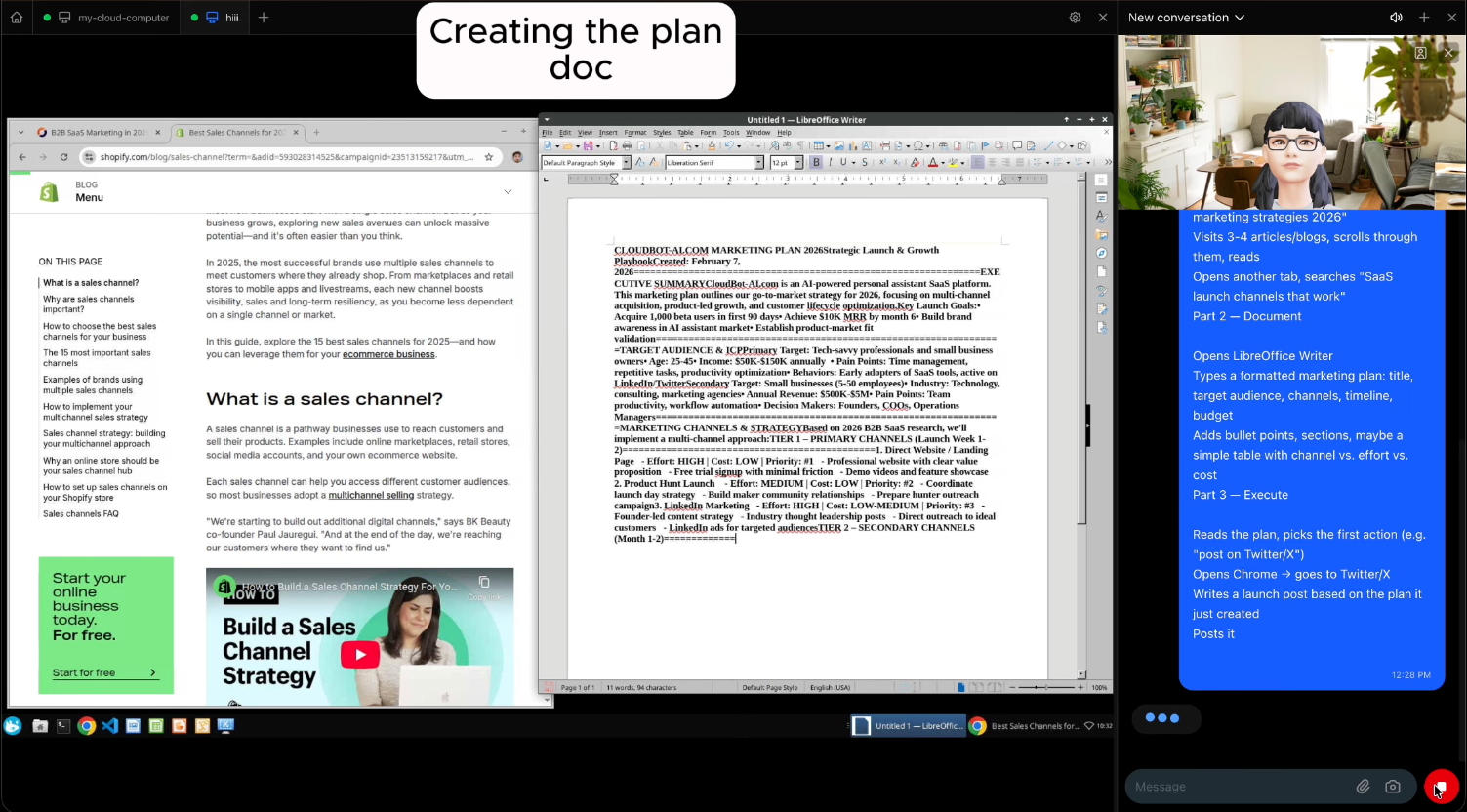This screenshot has width=1467, height=812.
Task: Expand the Shopify blog Menu chevron
Action: (x=508, y=192)
